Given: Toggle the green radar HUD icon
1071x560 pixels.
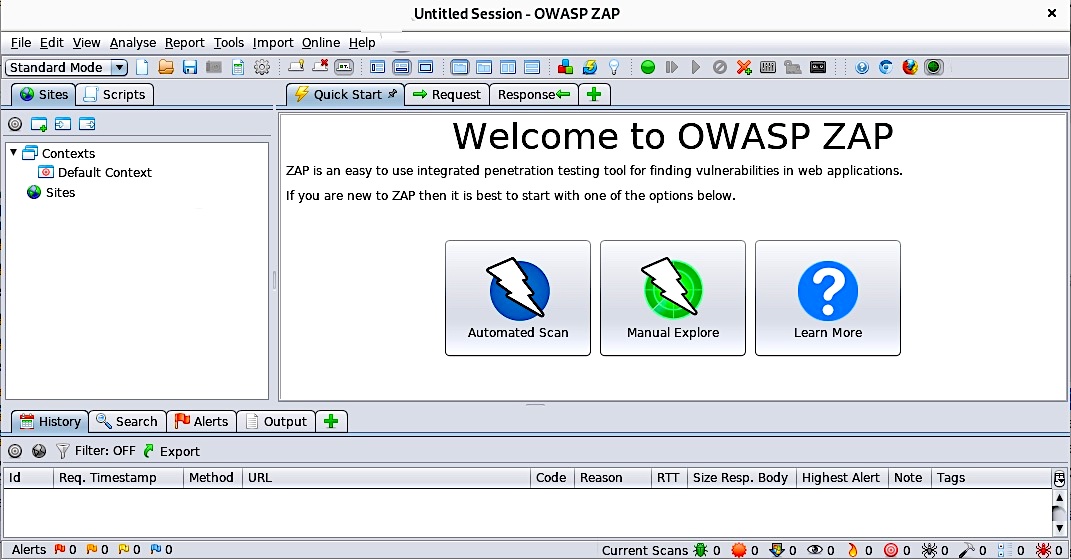Looking at the screenshot, I should click(934, 67).
